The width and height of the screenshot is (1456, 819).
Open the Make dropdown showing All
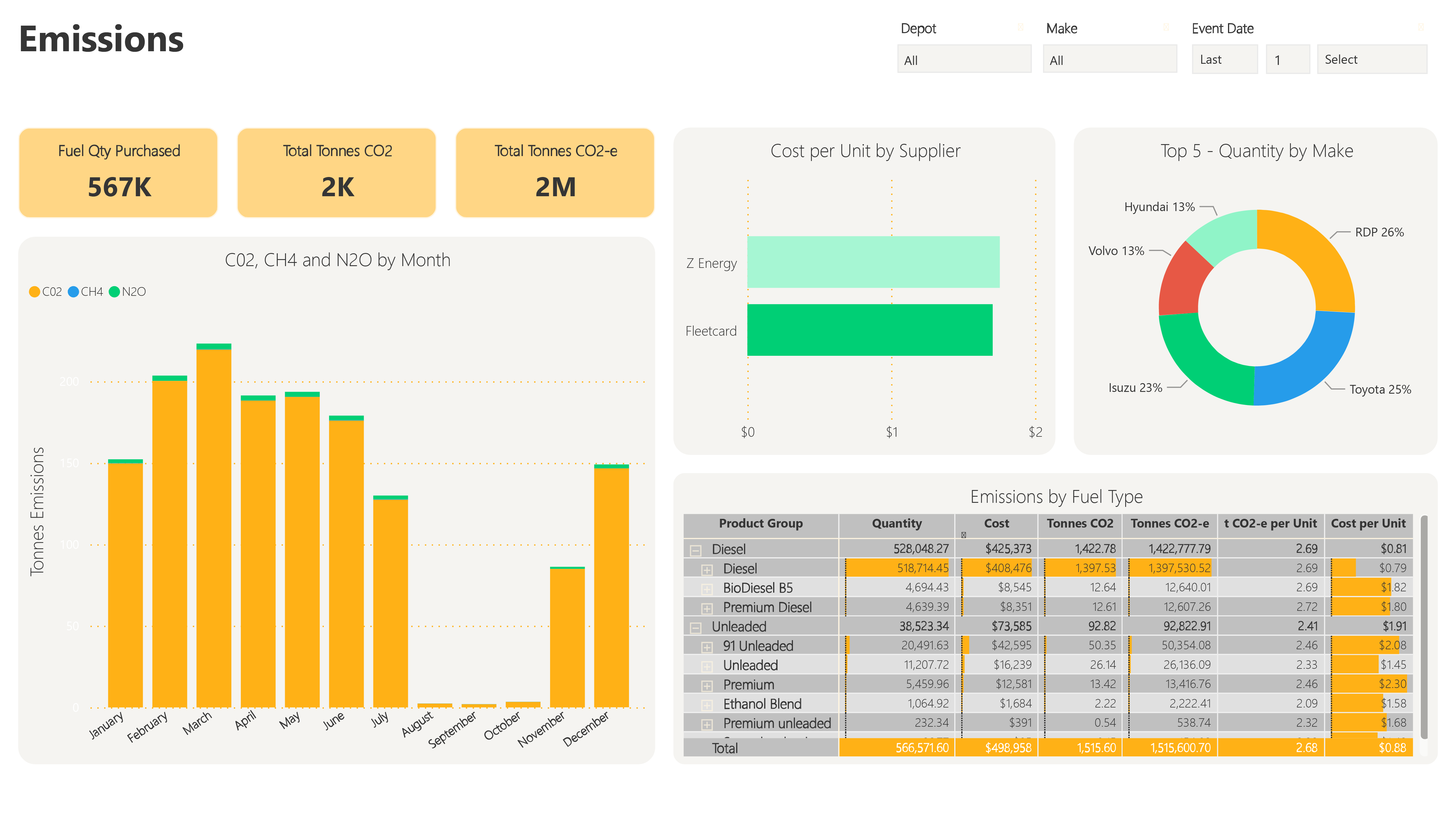click(x=1109, y=59)
